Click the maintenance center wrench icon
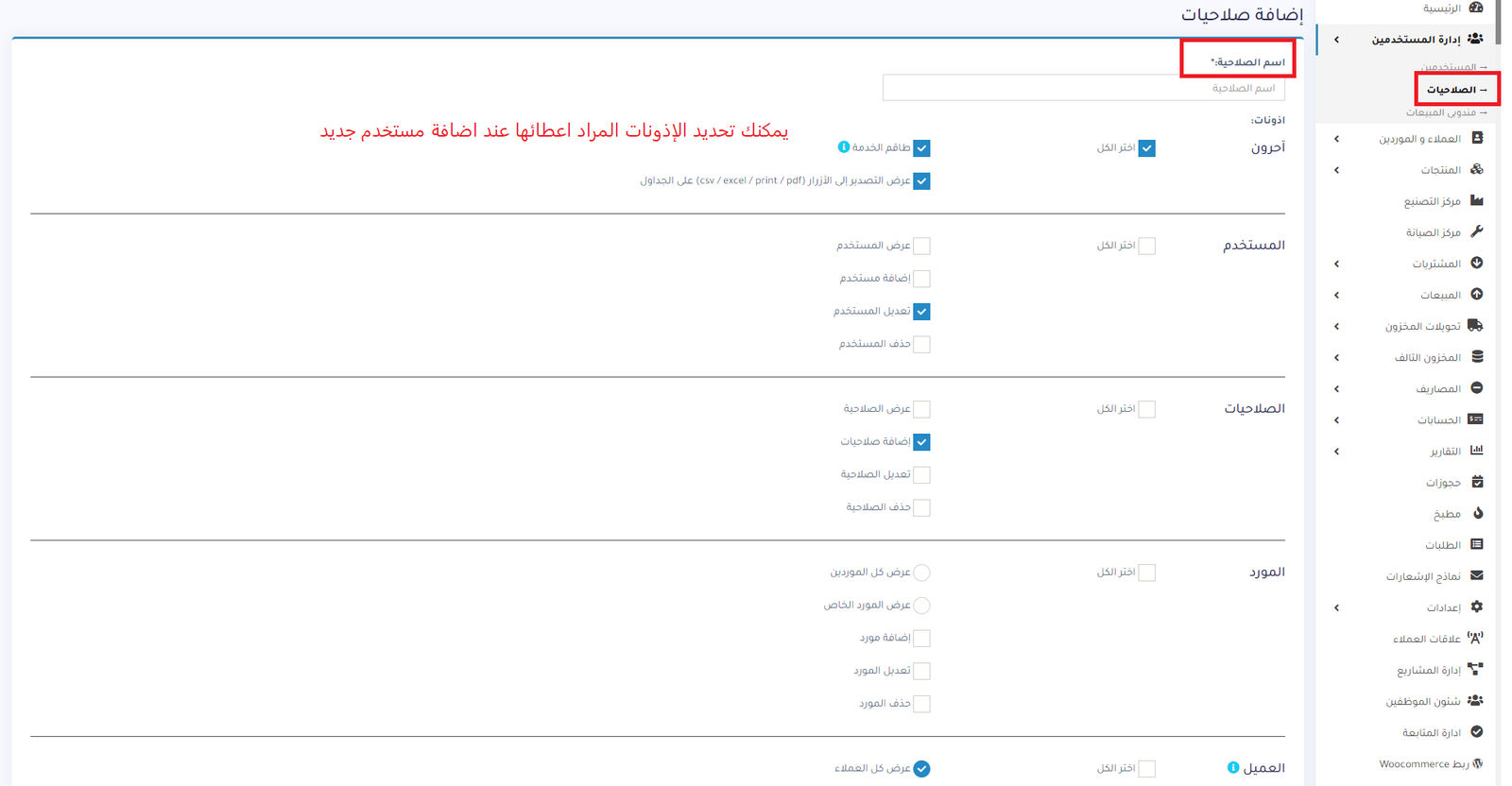1512x786 pixels. pyautogui.click(x=1476, y=231)
